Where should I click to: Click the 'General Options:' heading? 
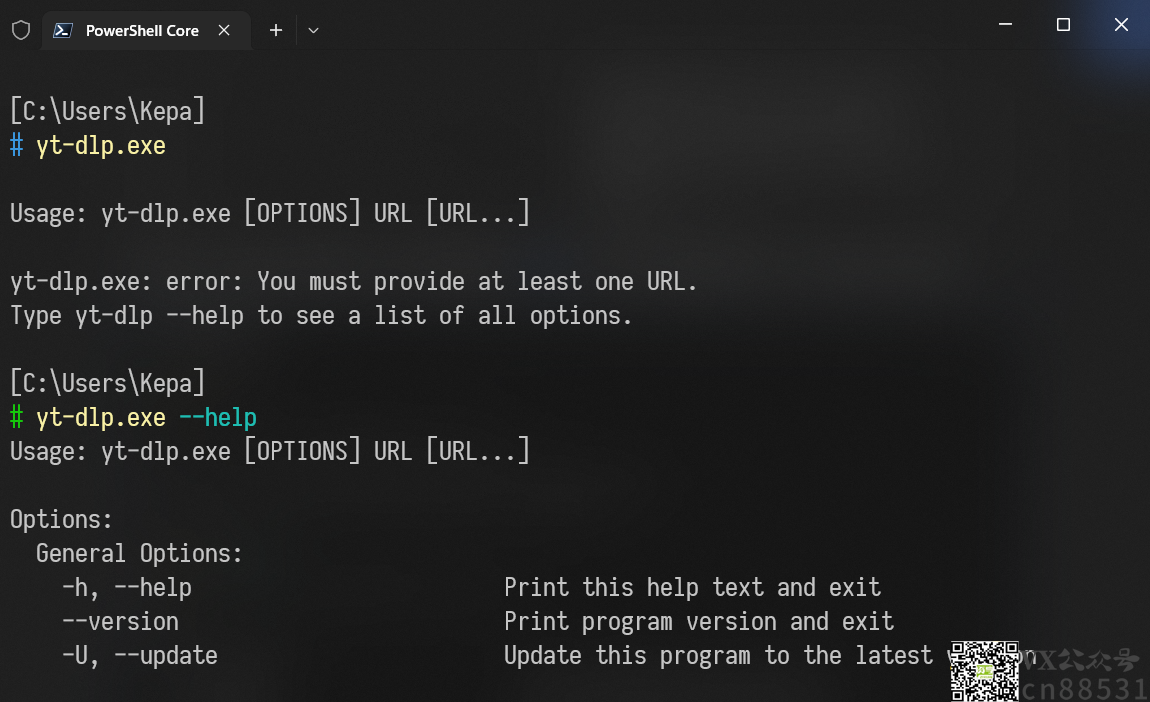pyautogui.click(x=139, y=553)
